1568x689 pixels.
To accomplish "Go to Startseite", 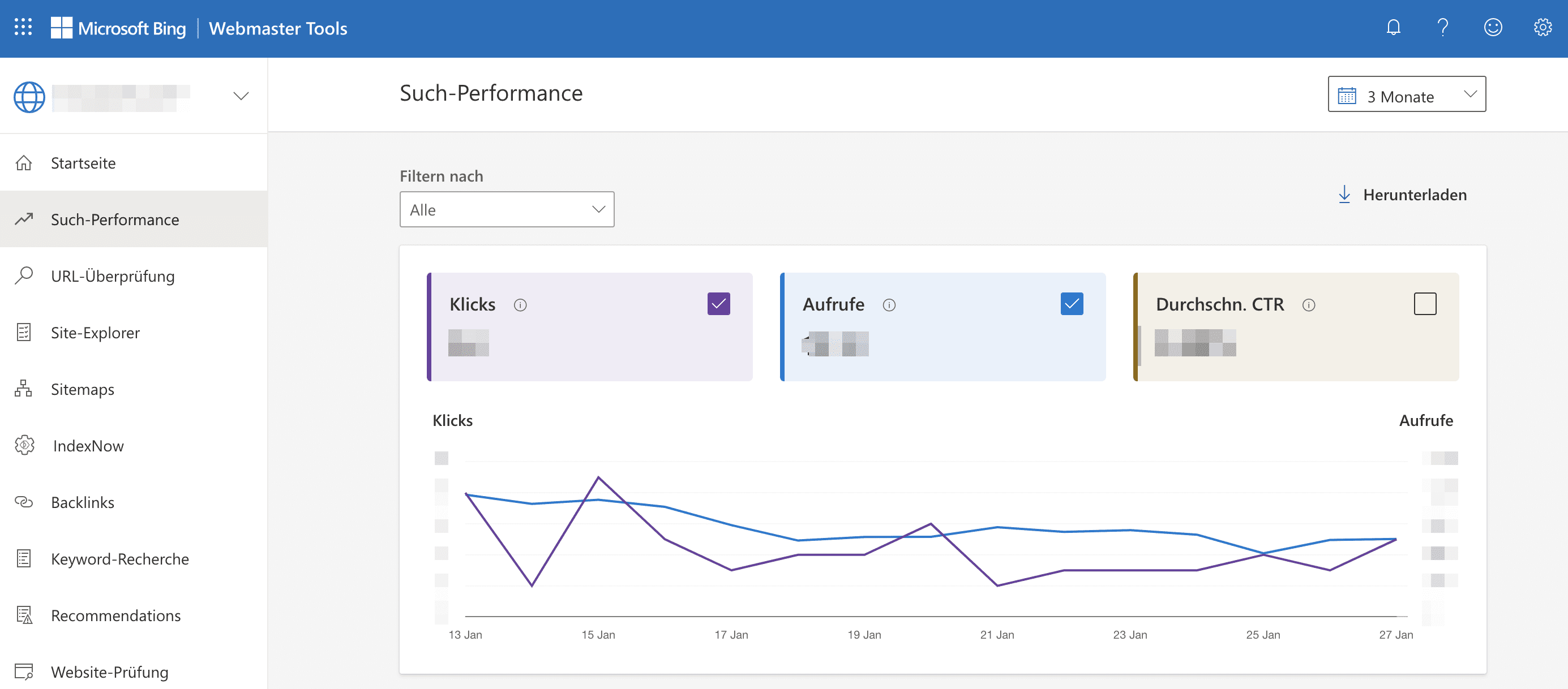I will [133, 163].
